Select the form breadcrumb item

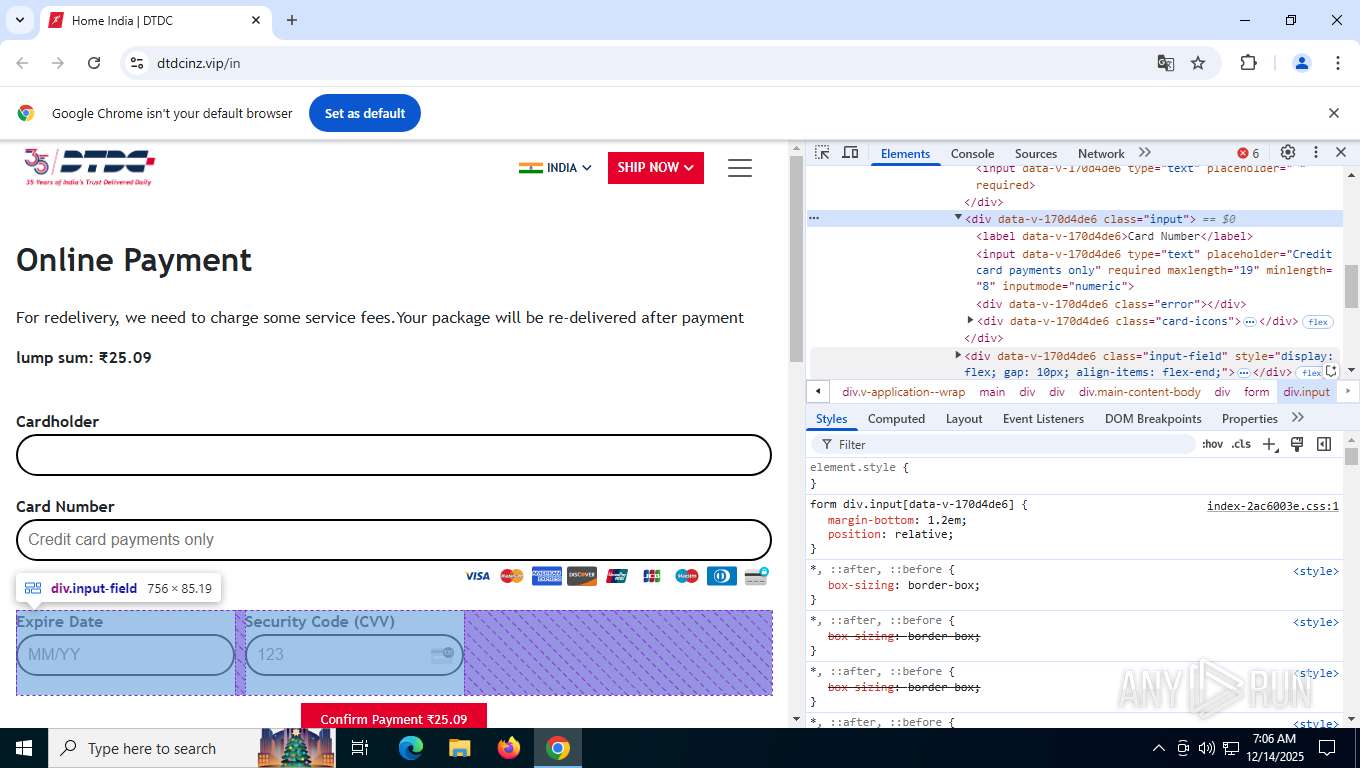tap(1256, 392)
